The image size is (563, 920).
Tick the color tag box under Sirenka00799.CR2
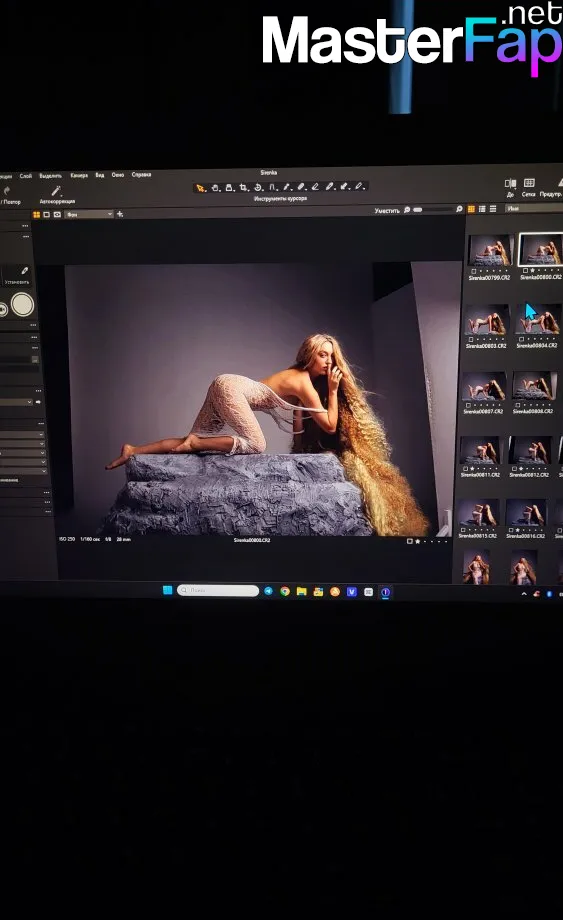tap(473, 271)
